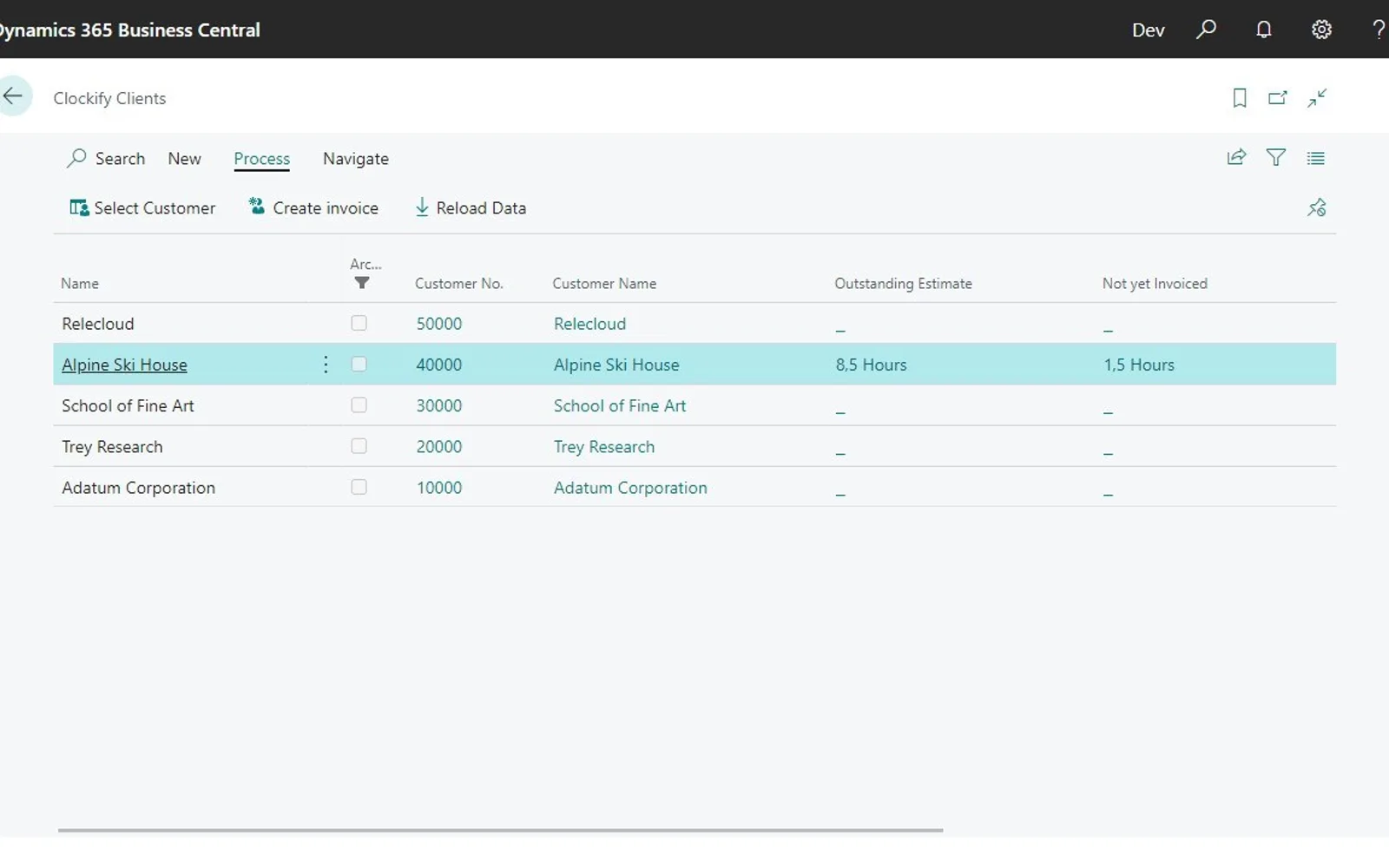This screenshot has width=1389, height=868.
Task: Open the Process menu
Action: click(261, 159)
